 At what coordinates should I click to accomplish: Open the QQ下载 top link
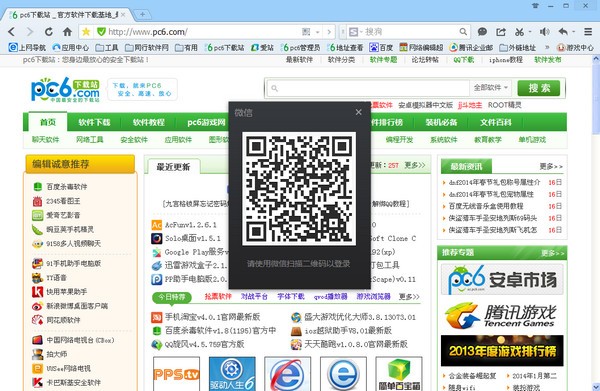point(464,60)
